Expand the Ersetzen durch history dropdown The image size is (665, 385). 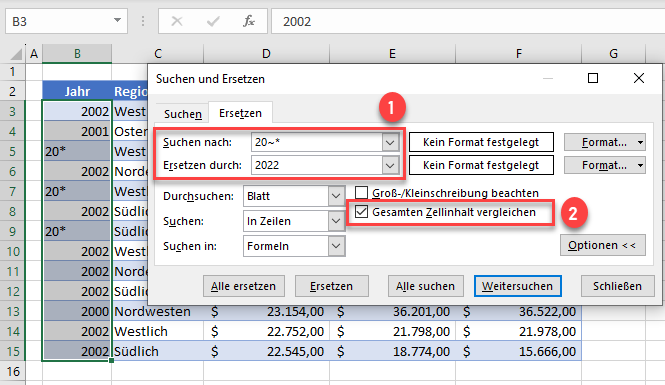point(390,165)
